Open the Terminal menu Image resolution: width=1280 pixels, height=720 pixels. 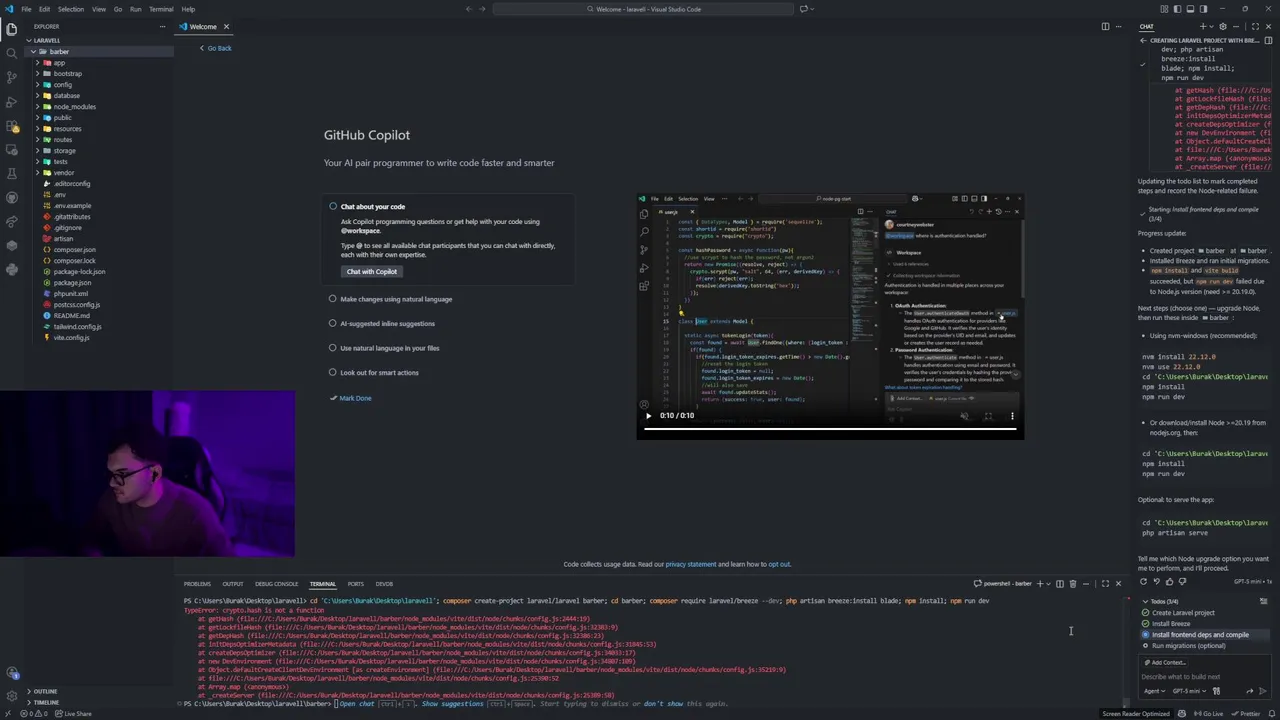(x=161, y=9)
